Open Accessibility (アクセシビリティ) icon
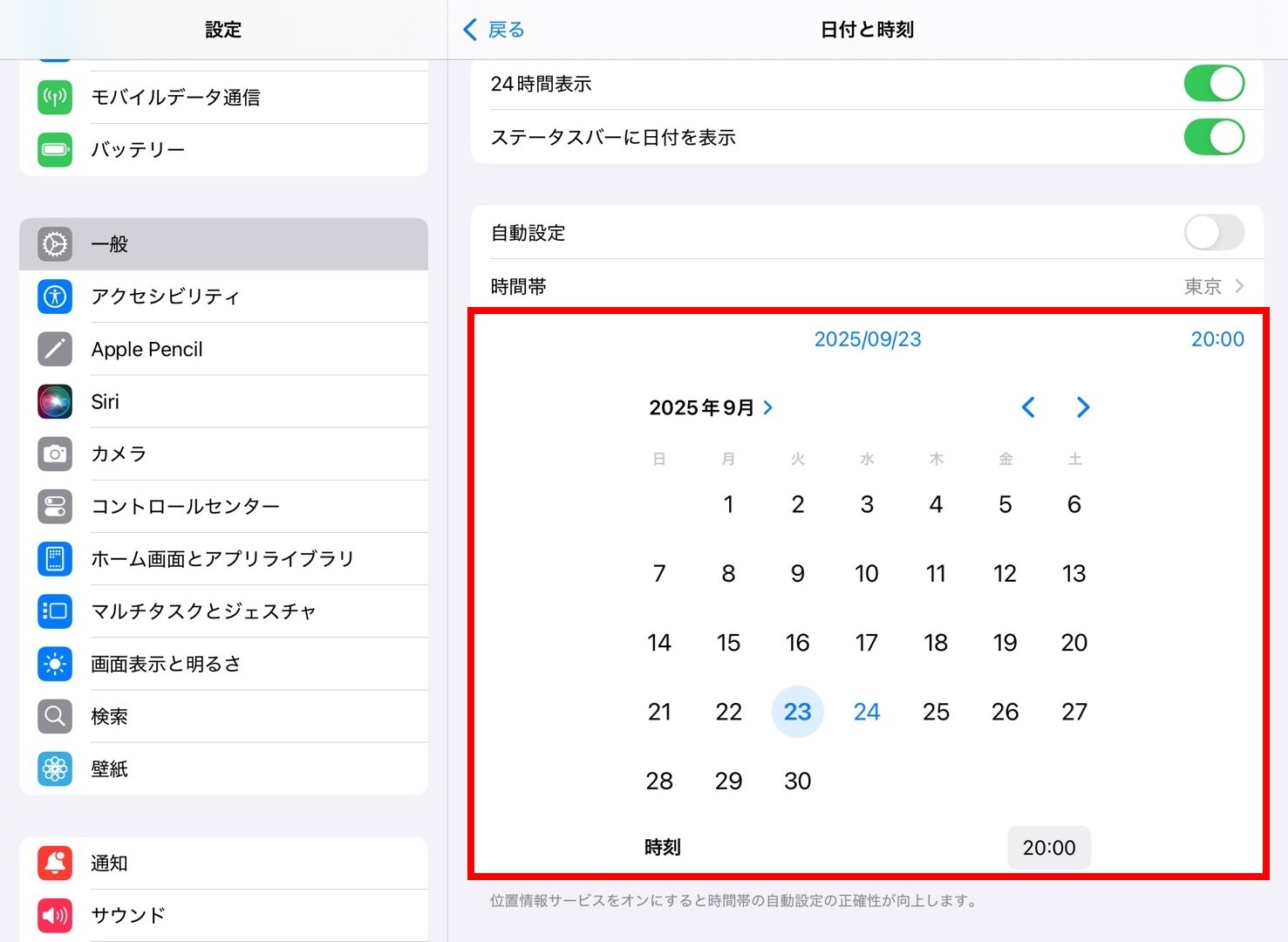Viewport: 1288px width, 942px height. (55, 297)
